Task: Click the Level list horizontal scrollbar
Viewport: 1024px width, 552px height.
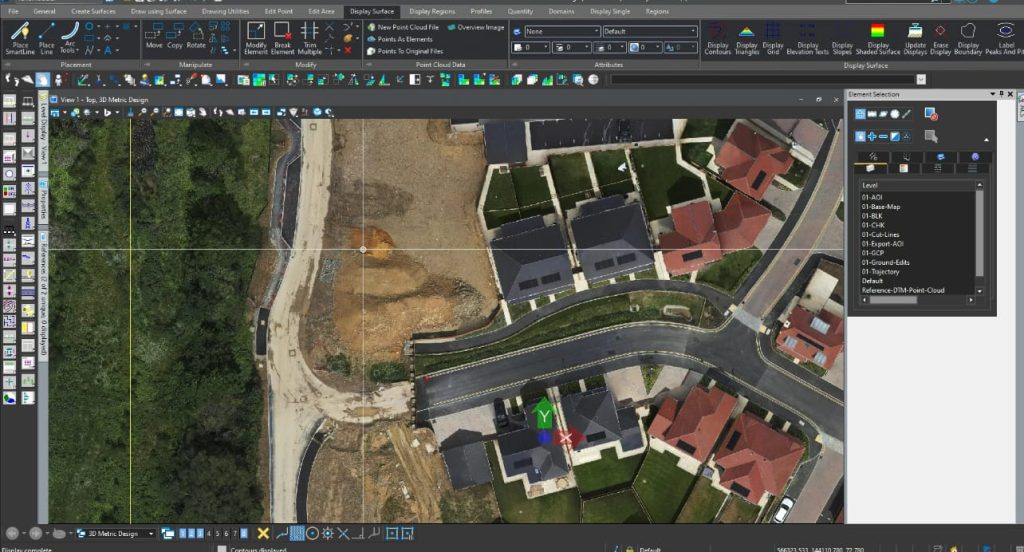Action: (x=918, y=300)
